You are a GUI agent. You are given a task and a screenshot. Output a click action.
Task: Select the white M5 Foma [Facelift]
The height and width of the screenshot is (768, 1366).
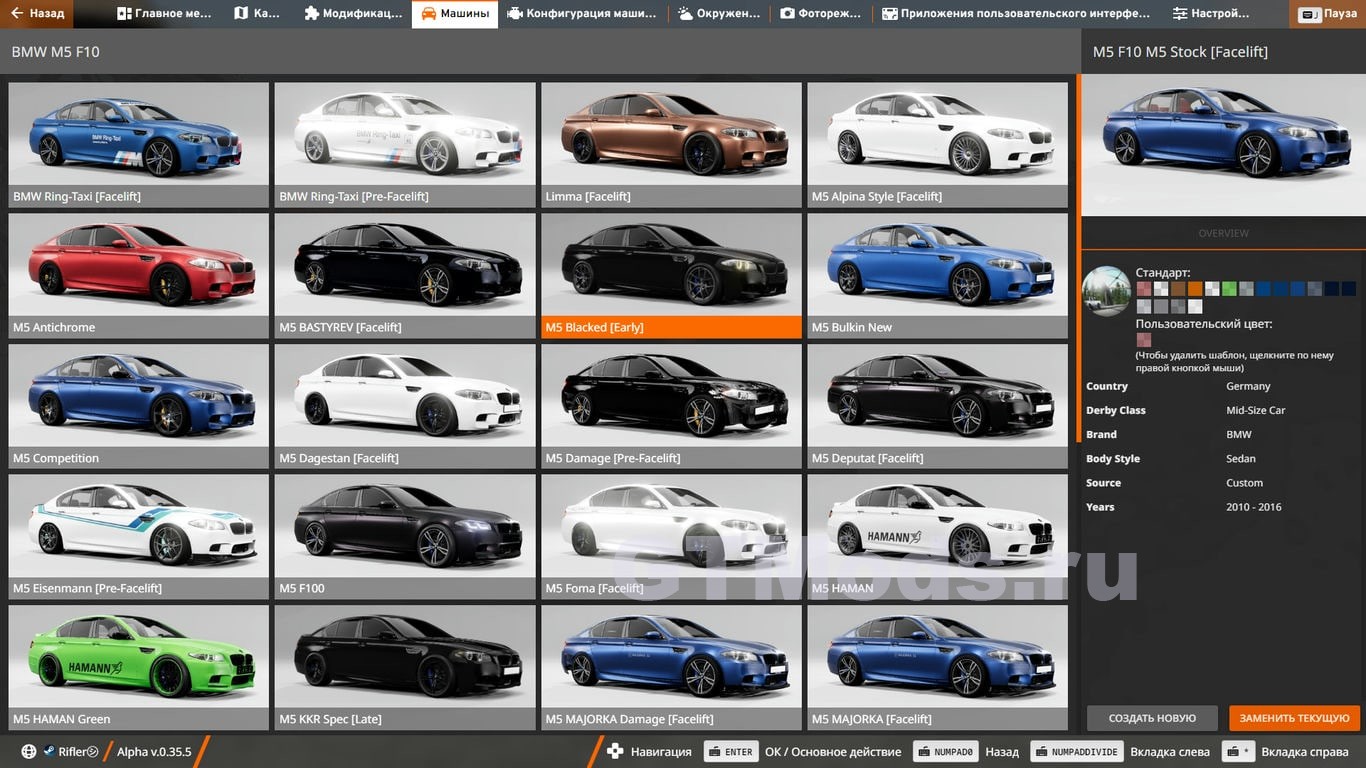(x=671, y=537)
